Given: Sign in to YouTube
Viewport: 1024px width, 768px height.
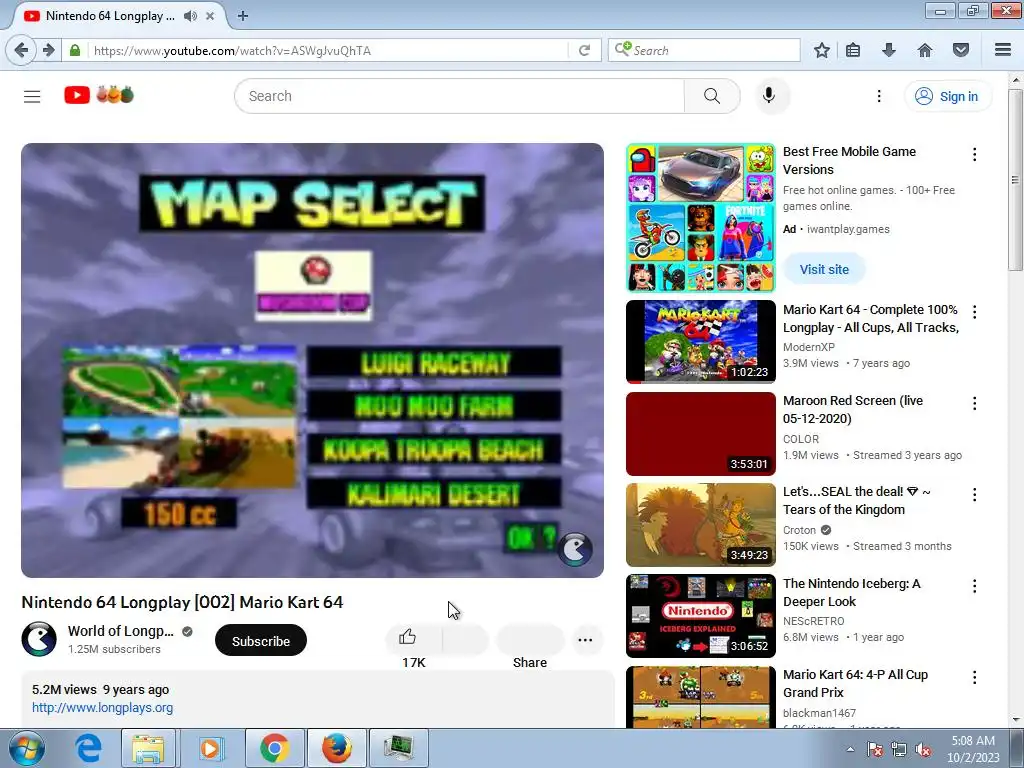Looking at the screenshot, I should click(946, 96).
